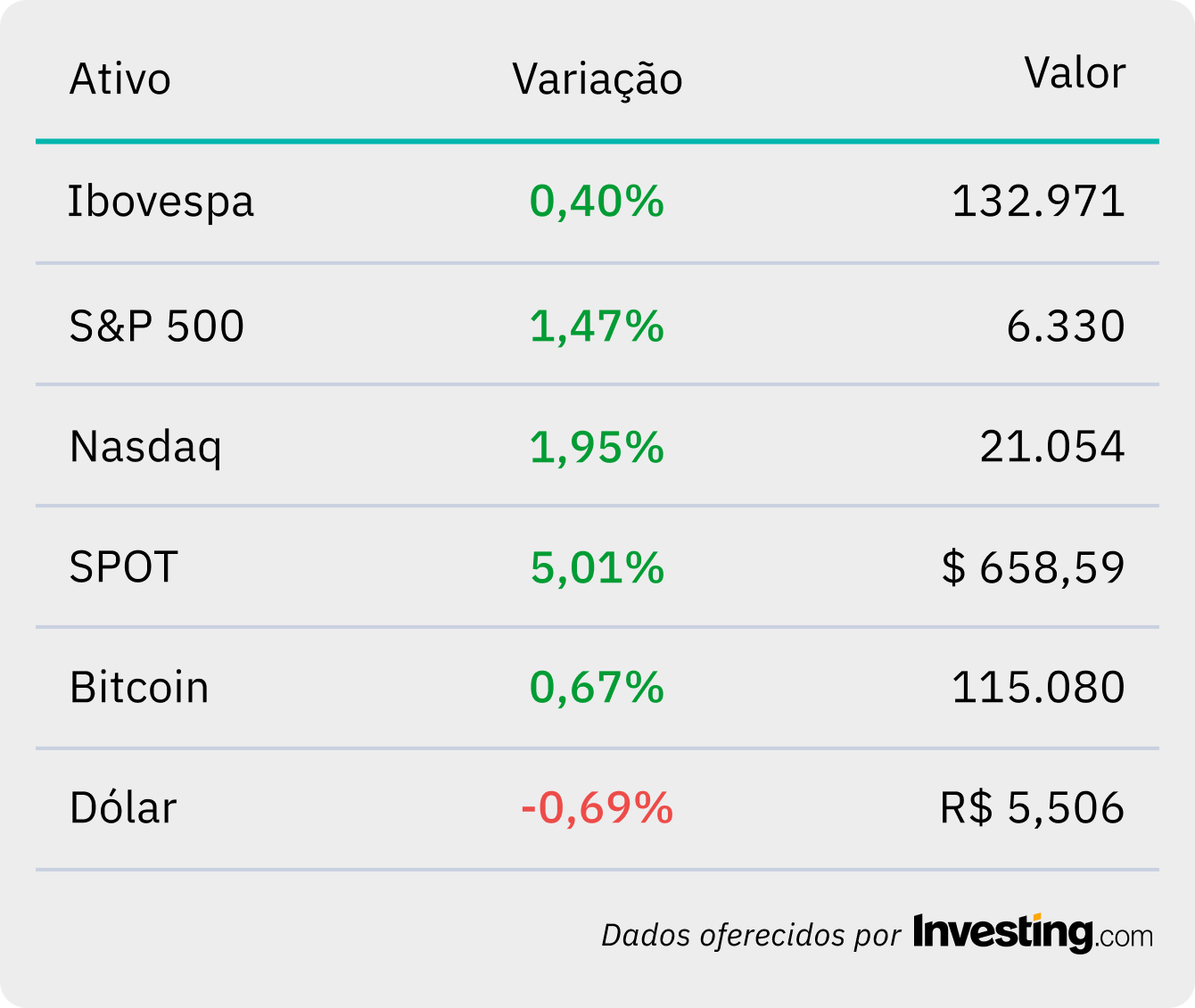The image size is (1195, 1008).
Task: Click the Ibovespa value 132.971
Action: pyautogui.click(x=1039, y=201)
